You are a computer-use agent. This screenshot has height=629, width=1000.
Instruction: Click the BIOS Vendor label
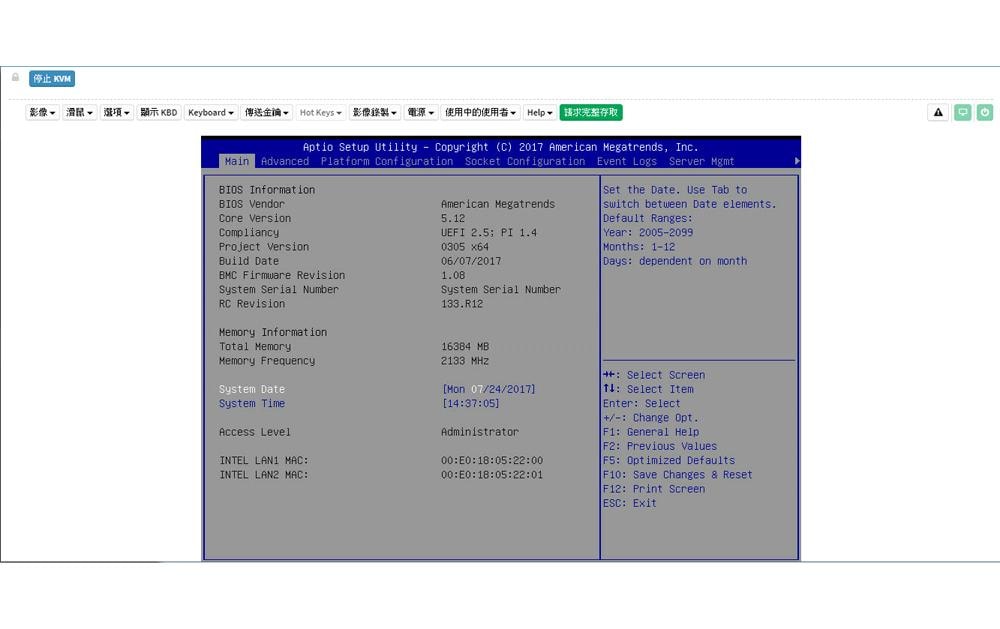252,204
